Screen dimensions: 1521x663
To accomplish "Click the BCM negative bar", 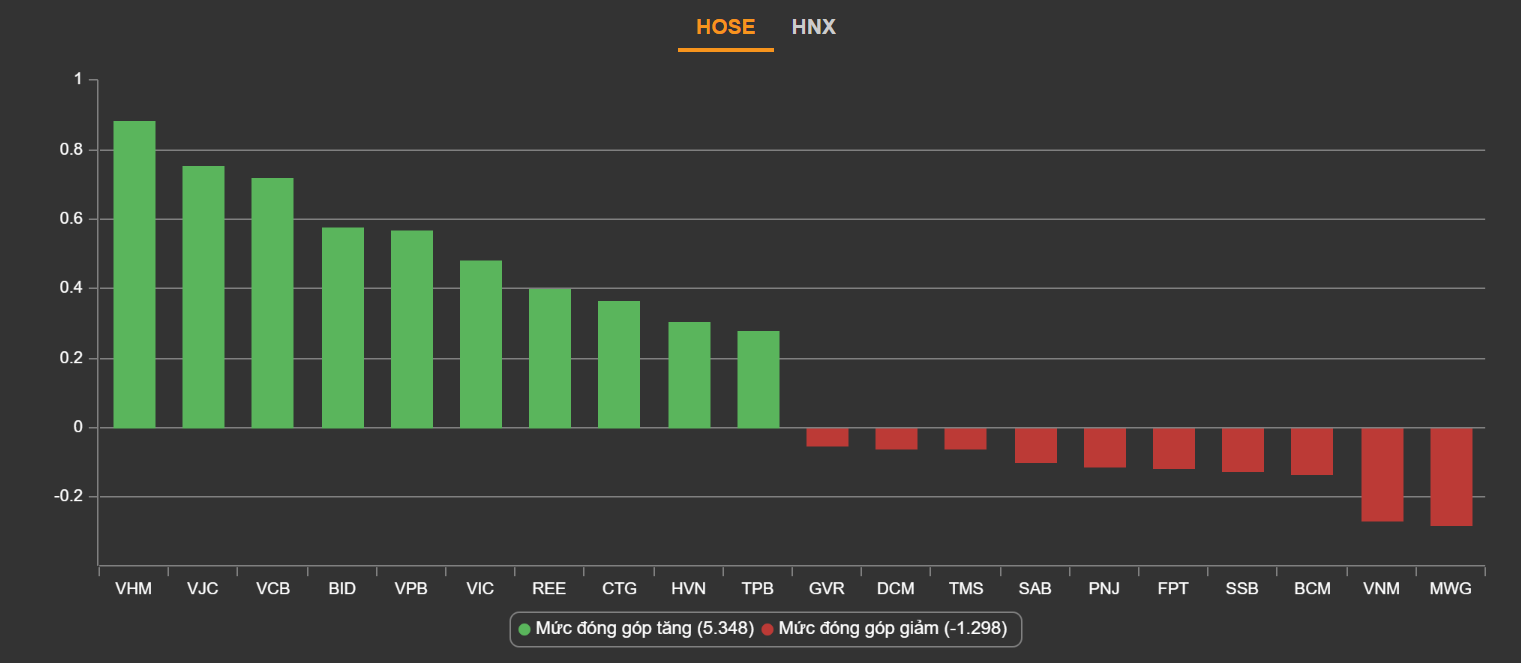I will coord(1312,451).
